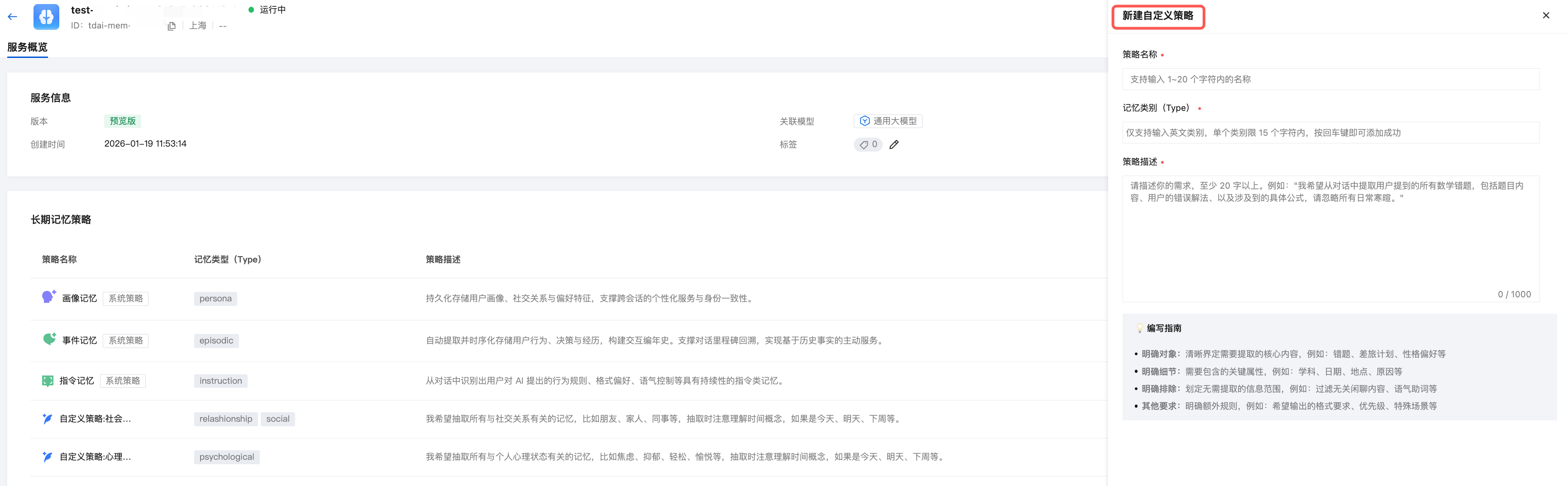Click the instruction memory strategy icon

tap(48, 381)
